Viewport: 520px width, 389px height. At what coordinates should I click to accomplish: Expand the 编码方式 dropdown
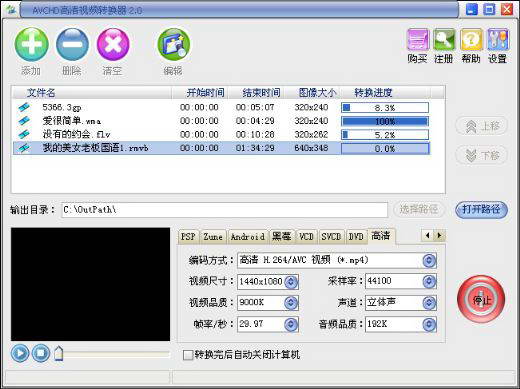429,260
